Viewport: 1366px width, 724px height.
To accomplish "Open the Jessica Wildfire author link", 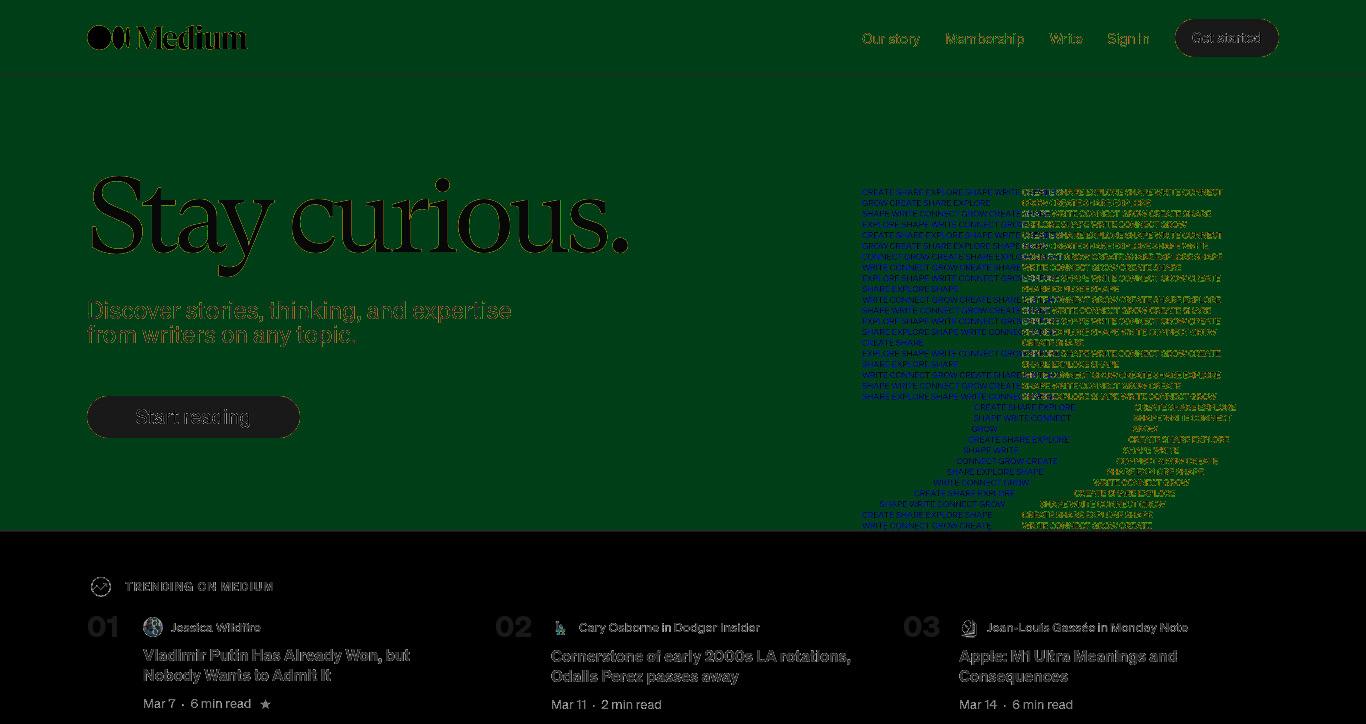I will (216, 628).
